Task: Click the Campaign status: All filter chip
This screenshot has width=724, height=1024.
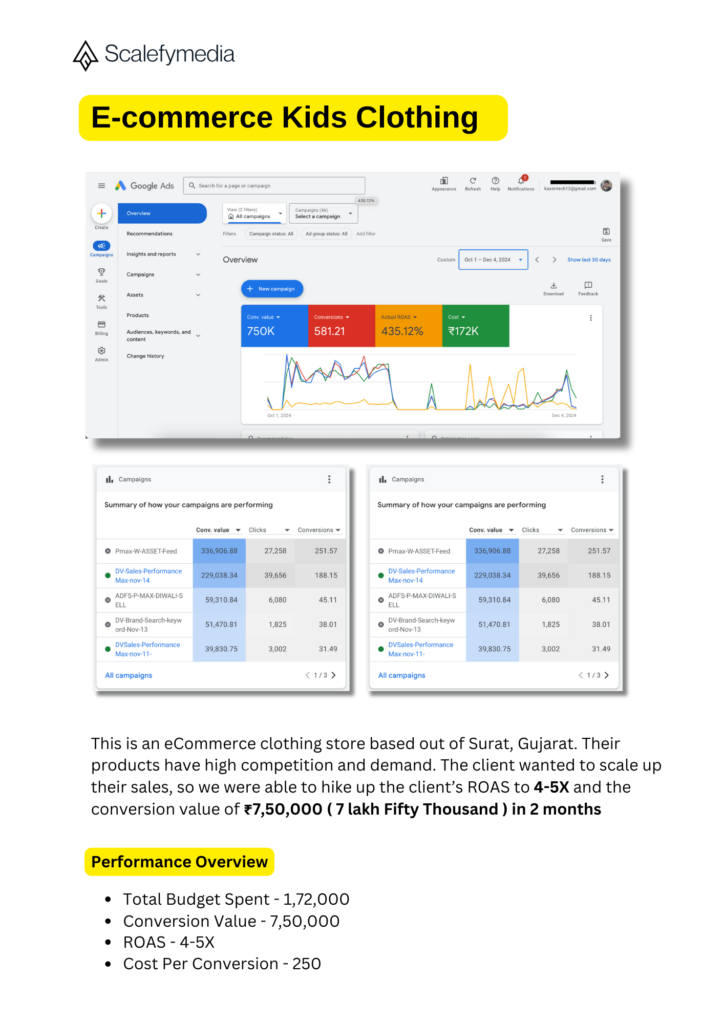Action: [271, 233]
